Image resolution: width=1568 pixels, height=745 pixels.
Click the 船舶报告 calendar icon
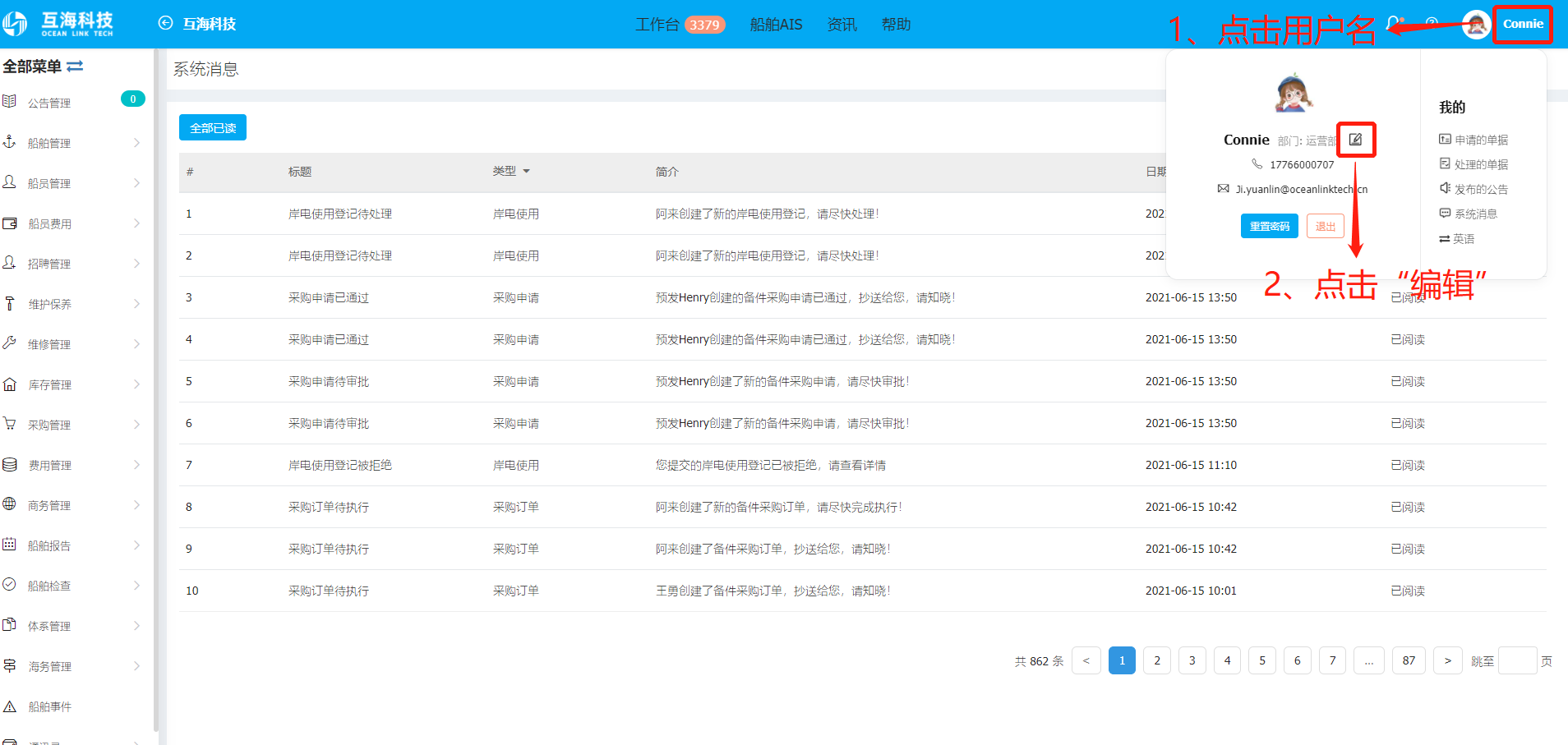pyautogui.click(x=10, y=544)
